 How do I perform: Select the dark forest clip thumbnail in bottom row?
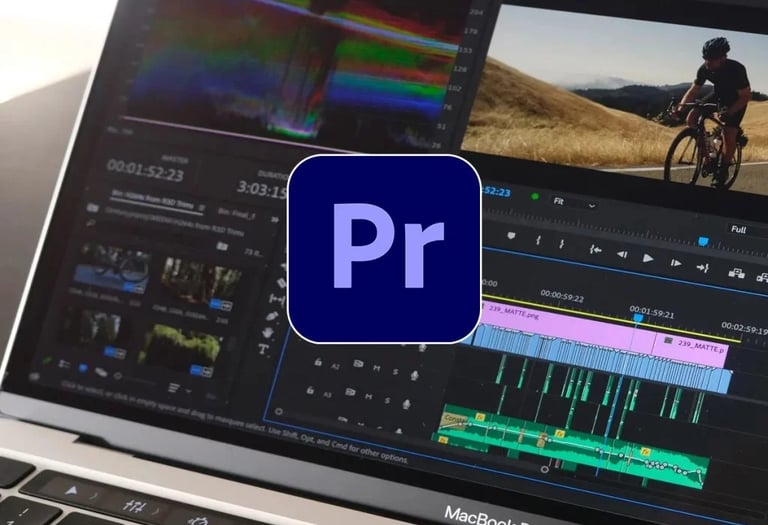(x=93, y=334)
